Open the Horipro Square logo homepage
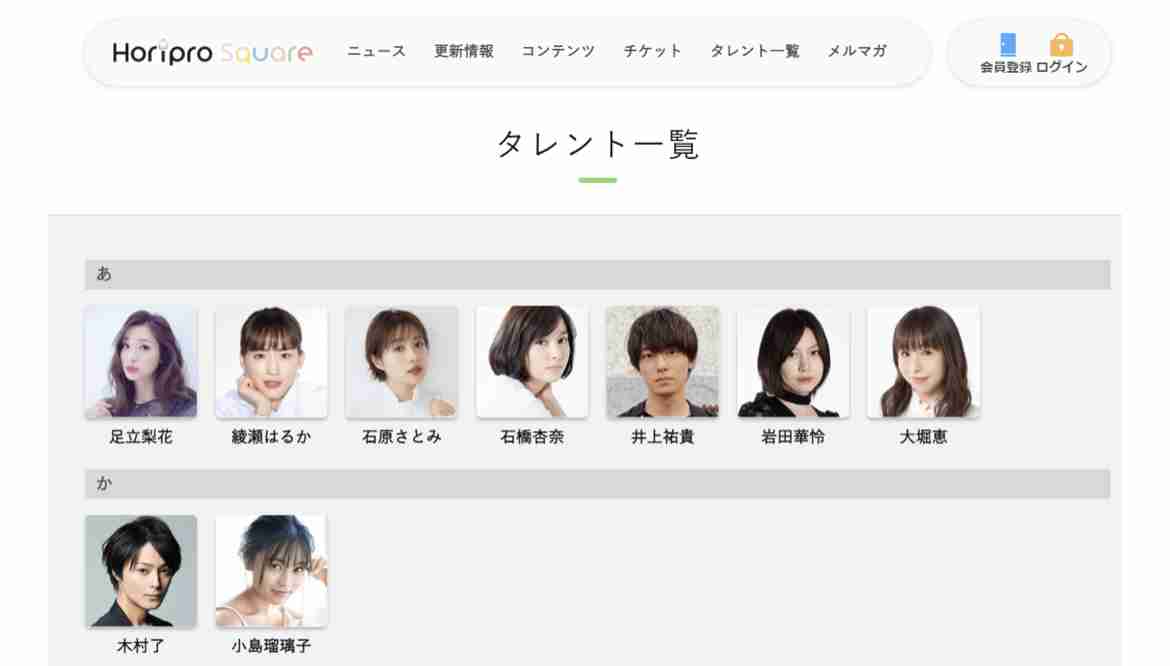1170x666 pixels. click(x=213, y=52)
